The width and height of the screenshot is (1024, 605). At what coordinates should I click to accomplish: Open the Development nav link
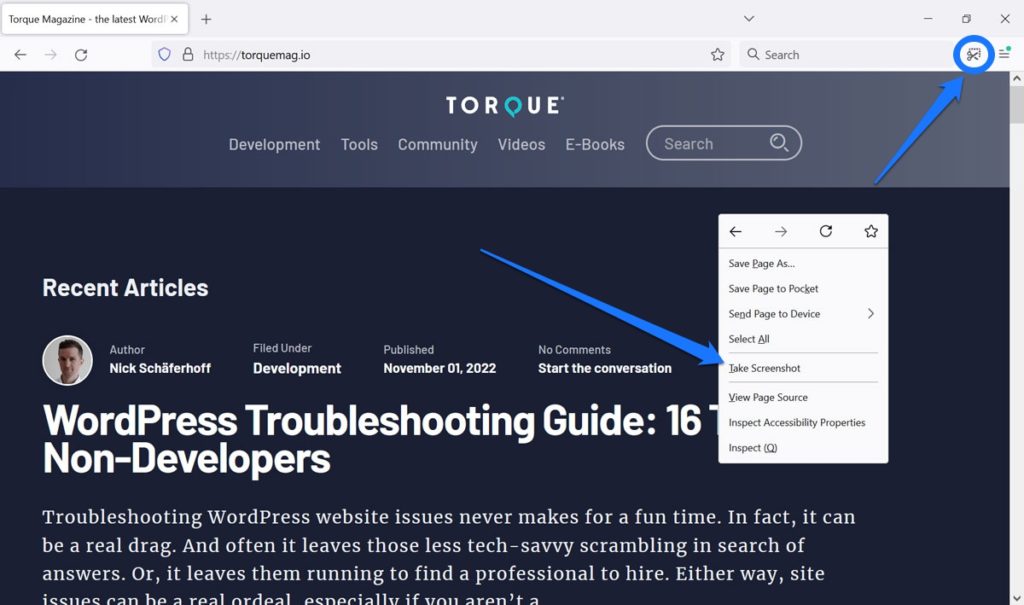274,144
